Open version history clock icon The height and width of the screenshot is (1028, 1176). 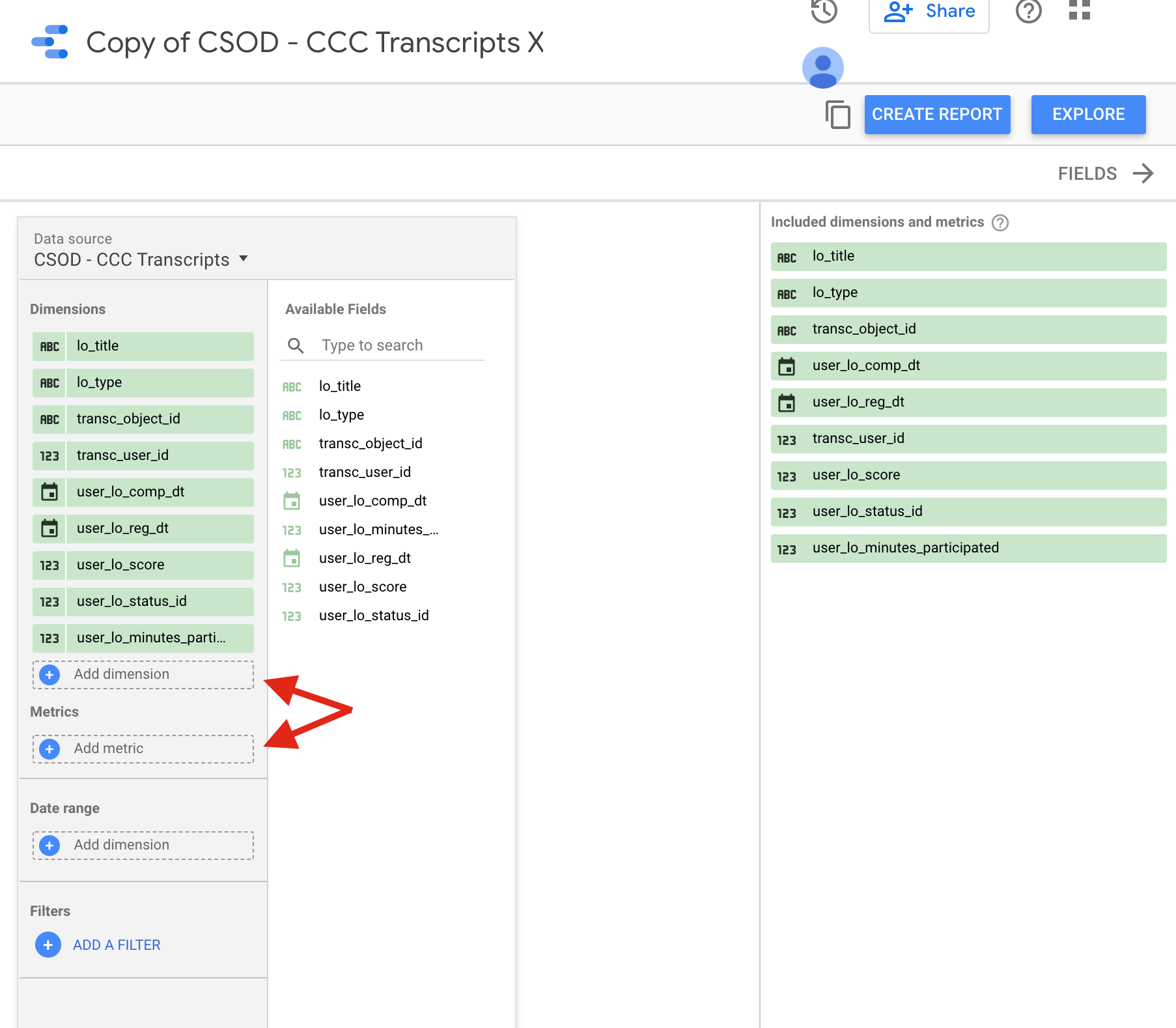coord(824,11)
